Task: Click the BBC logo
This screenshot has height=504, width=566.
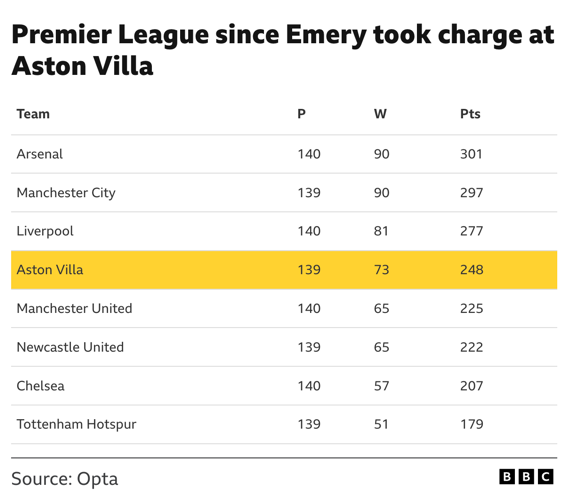Action: 526,477
